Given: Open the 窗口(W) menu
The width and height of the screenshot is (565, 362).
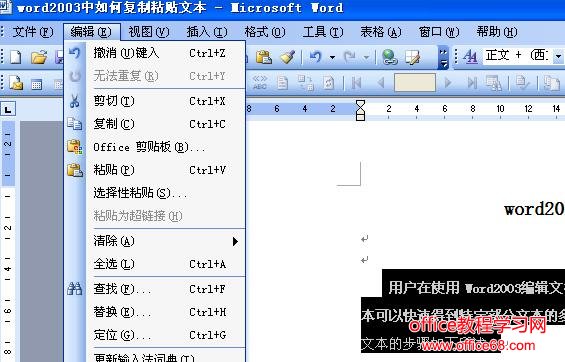Looking at the screenshot, I should (x=439, y=32).
